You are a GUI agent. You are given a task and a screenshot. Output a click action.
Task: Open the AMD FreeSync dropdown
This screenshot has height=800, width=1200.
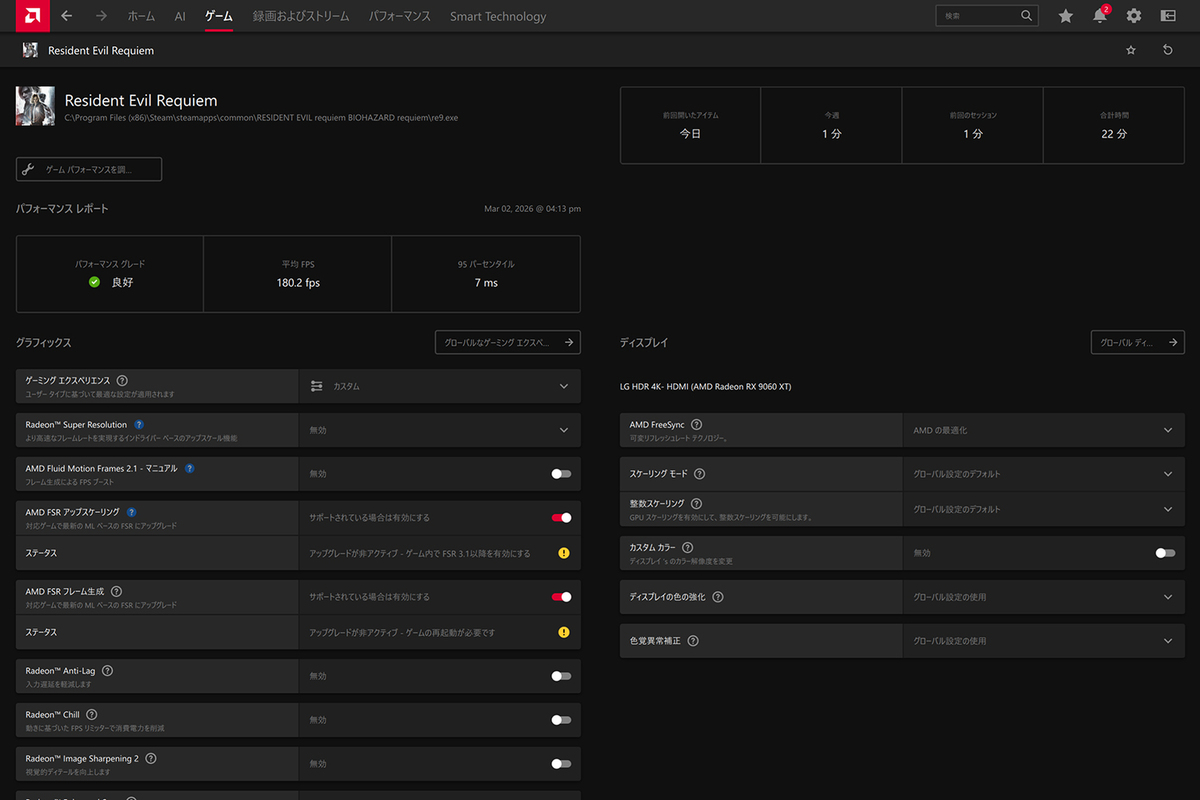click(x=1167, y=430)
